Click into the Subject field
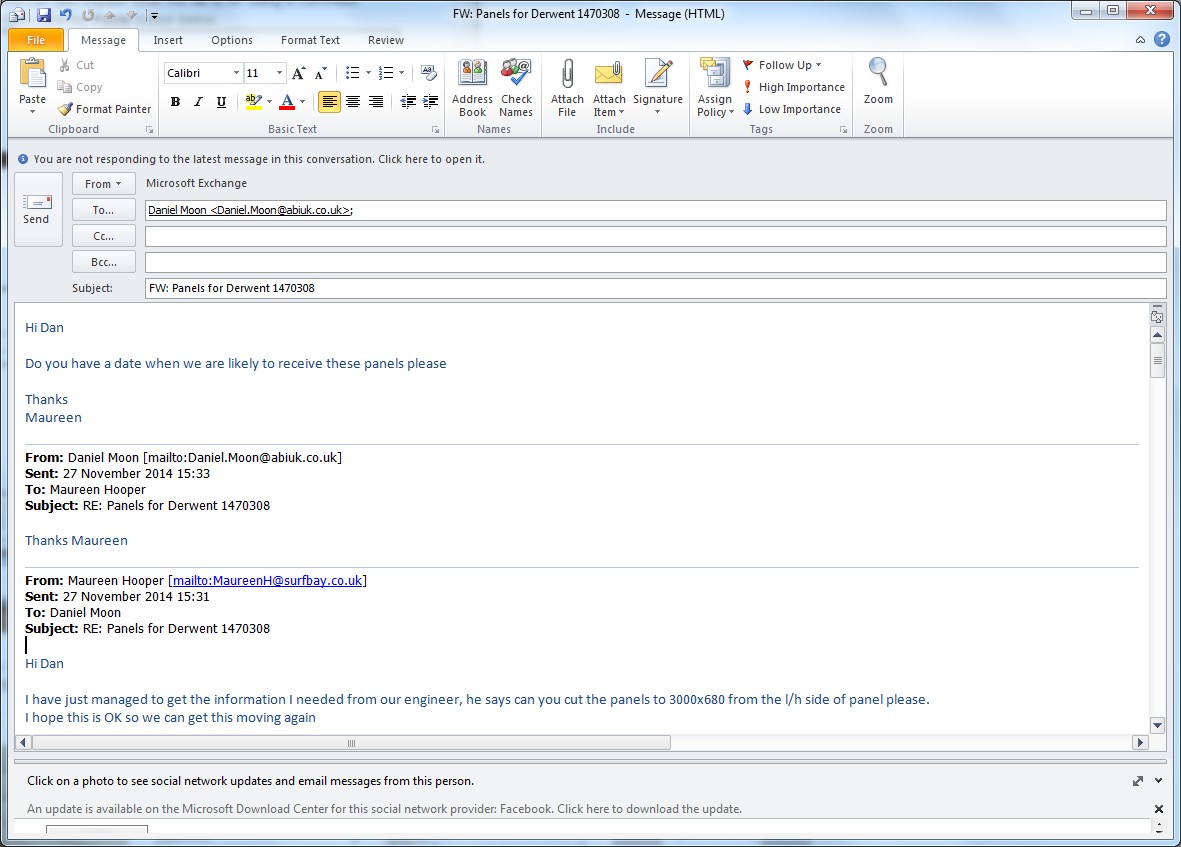This screenshot has width=1181, height=847. click(655, 288)
